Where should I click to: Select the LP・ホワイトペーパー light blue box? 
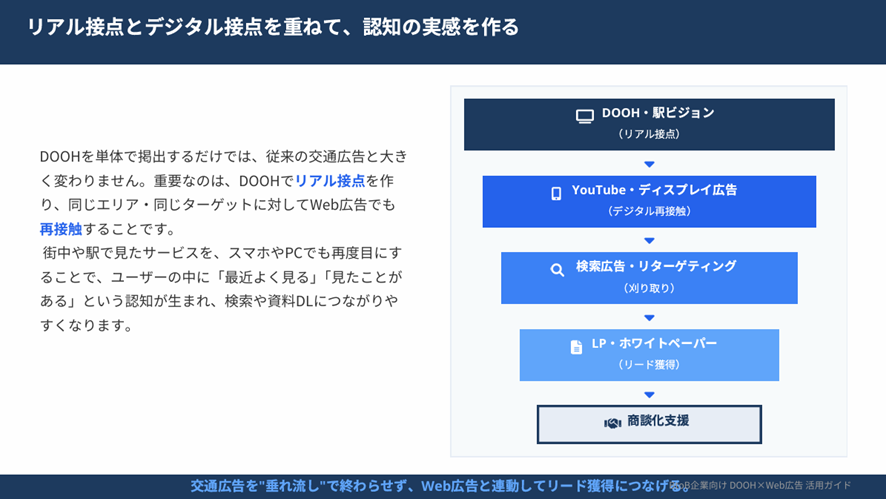[x=649, y=355]
